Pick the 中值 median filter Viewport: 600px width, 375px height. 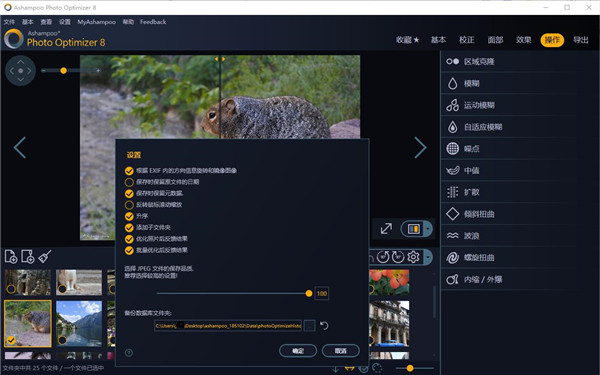pyautogui.click(x=509, y=170)
